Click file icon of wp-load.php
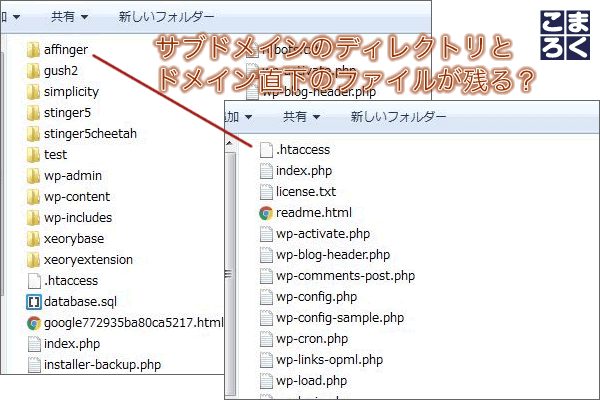This screenshot has height=400, width=600. tap(266, 381)
